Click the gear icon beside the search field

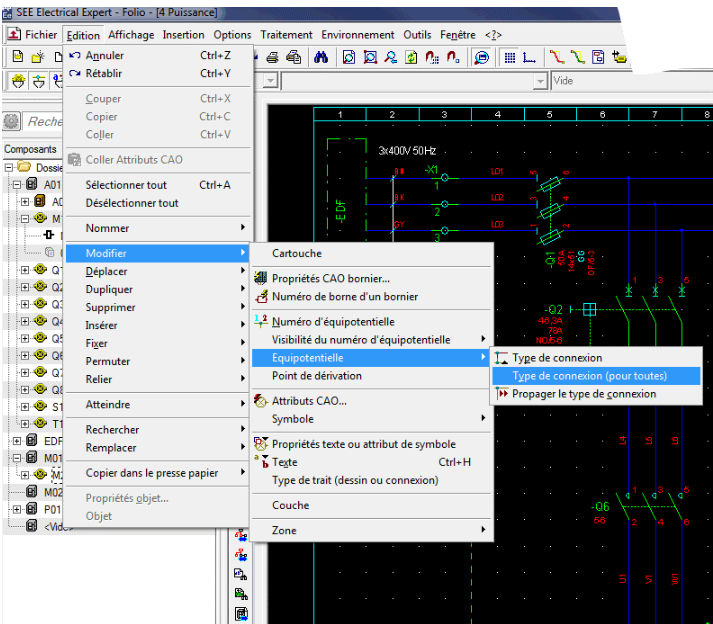click(x=11, y=121)
